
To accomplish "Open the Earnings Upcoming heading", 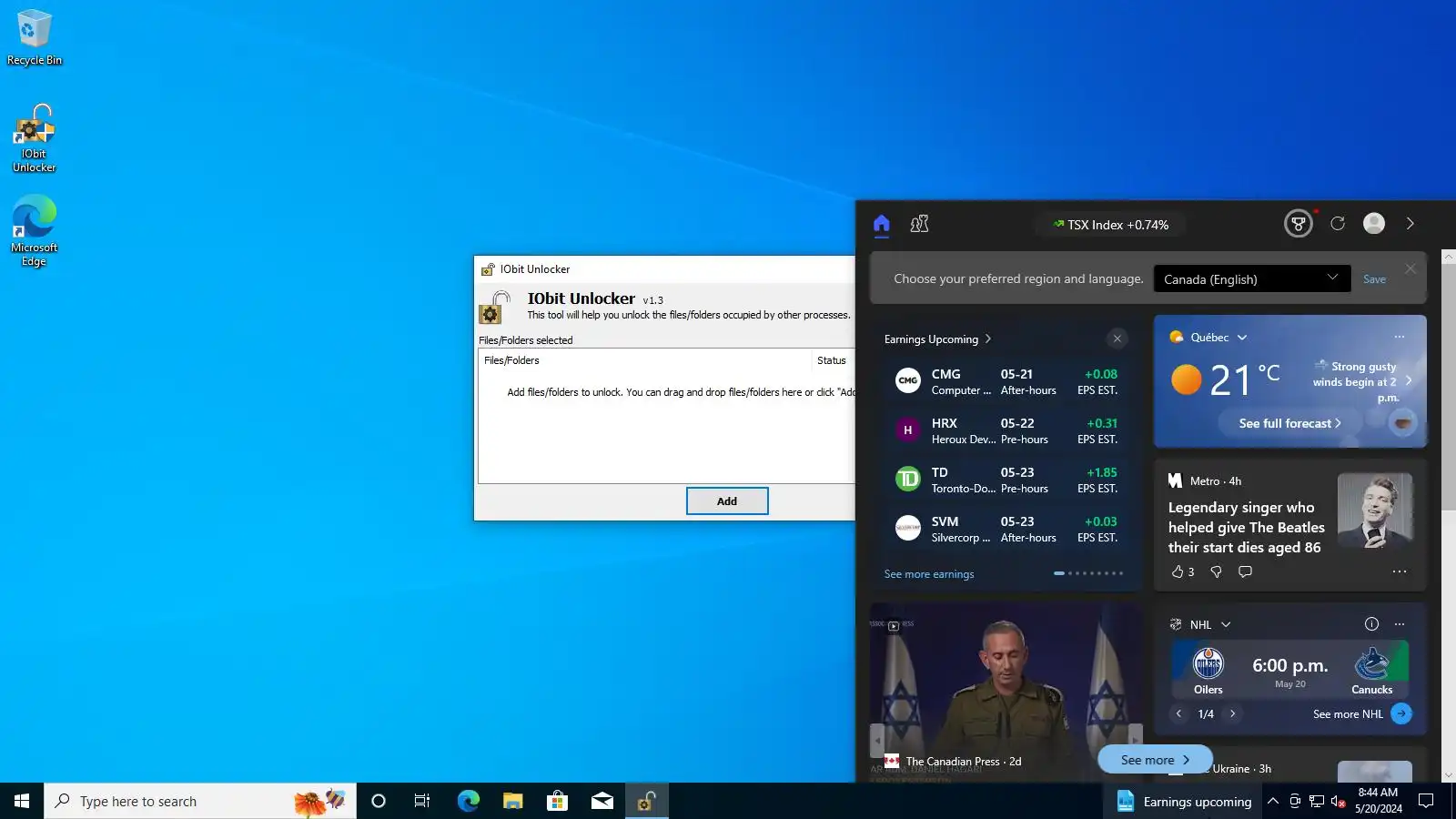I will click(x=937, y=339).
